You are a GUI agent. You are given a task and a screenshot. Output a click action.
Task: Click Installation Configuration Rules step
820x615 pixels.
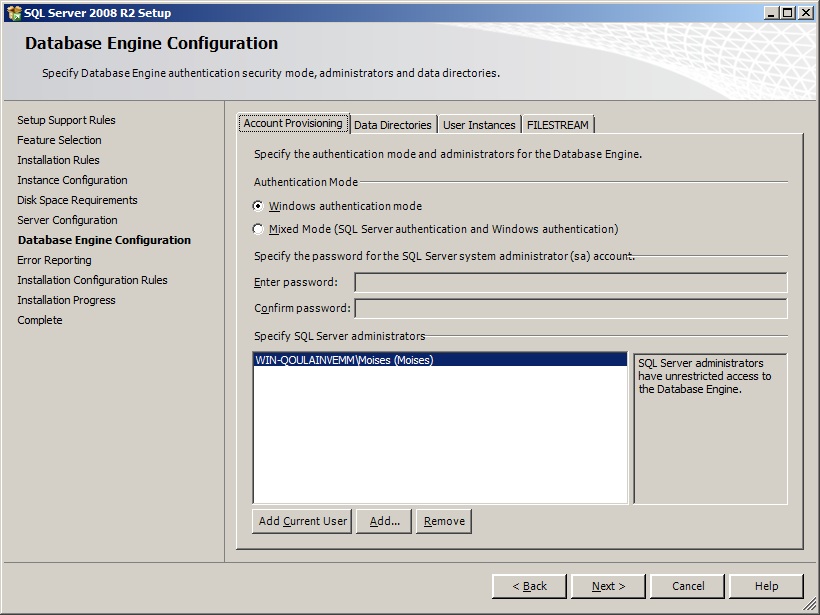click(x=92, y=280)
